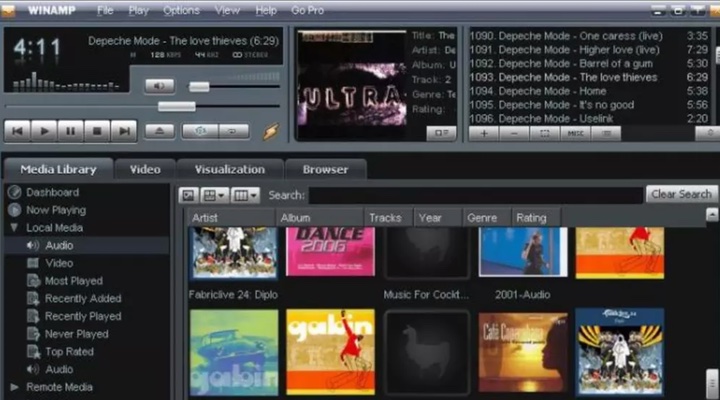Click the song seek bar handle
This screenshot has height=400, width=720.
(177, 107)
